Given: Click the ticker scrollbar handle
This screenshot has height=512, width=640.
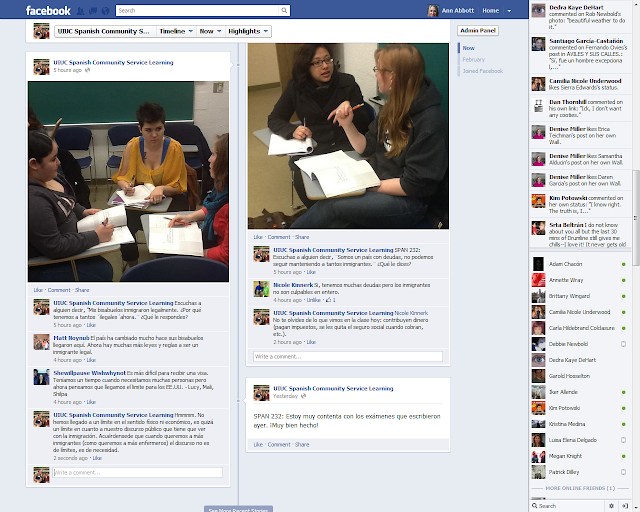Looking at the screenshot, I should pyautogui.click(x=636, y=218).
